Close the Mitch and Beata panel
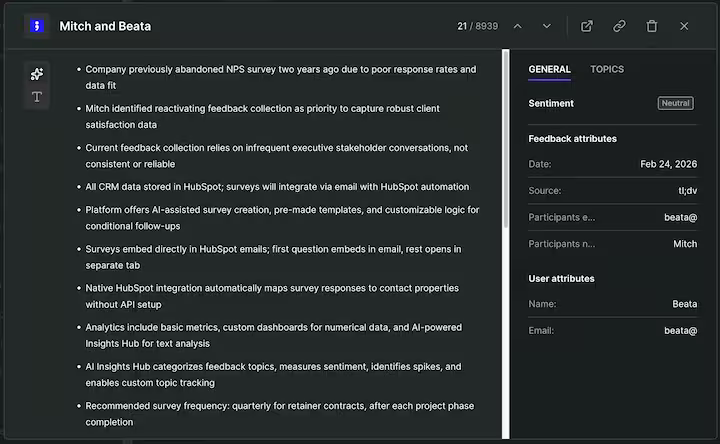The width and height of the screenshot is (720, 444). click(x=684, y=26)
